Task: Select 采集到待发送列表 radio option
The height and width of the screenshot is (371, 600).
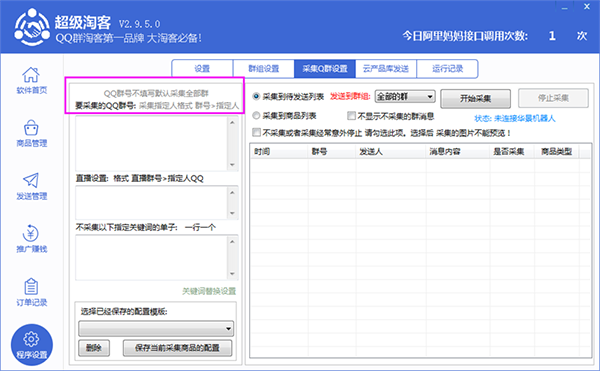Action: (256, 96)
